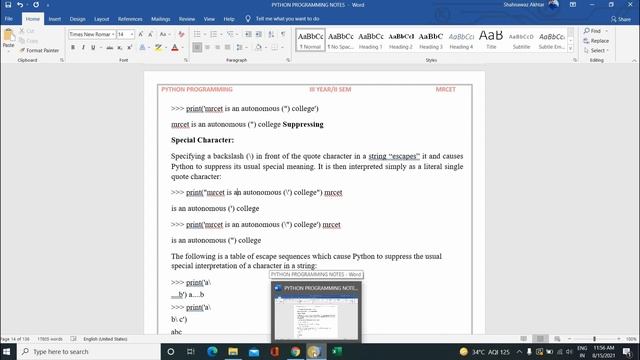Click the Undo arrow in title bar
Image resolution: width=640 pixels, height=360 pixels.
point(20,5)
